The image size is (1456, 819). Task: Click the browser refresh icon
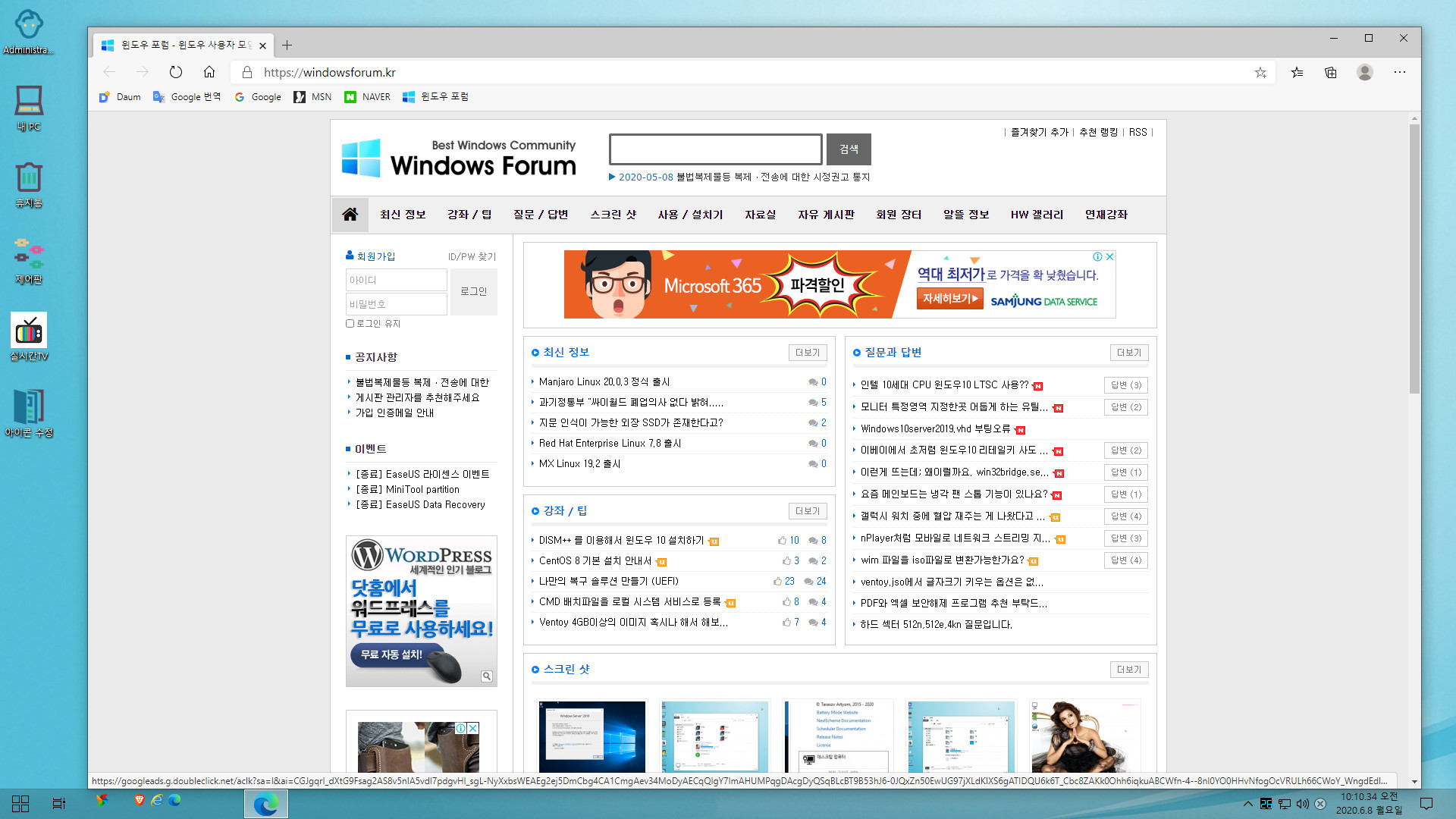pyautogui.click(x=176, y=72)
